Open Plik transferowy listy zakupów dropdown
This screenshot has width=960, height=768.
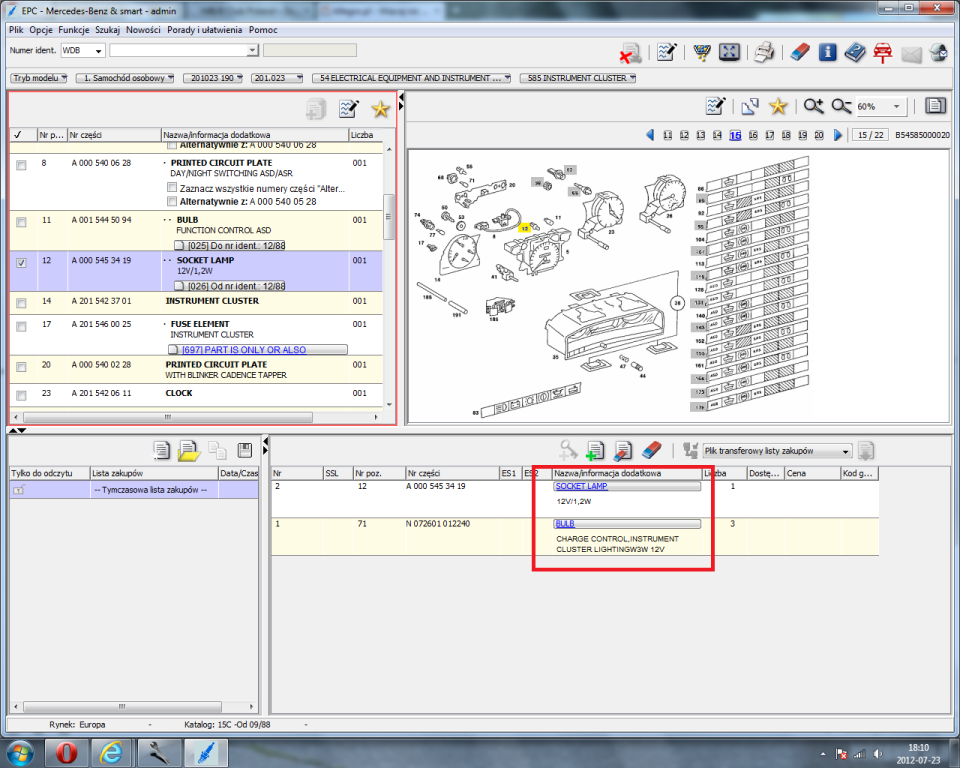pos(846,451)
